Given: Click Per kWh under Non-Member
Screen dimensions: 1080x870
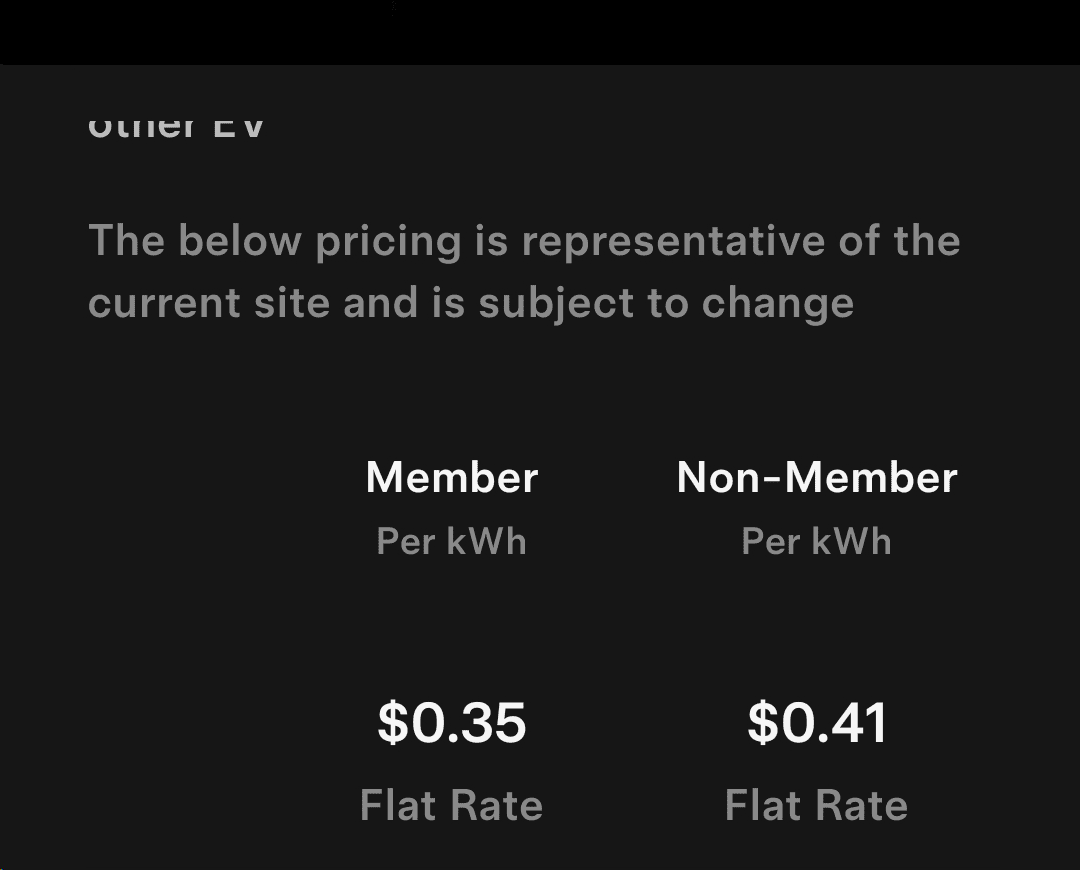Looking at the screenshot, I should [x=816, y=542].
